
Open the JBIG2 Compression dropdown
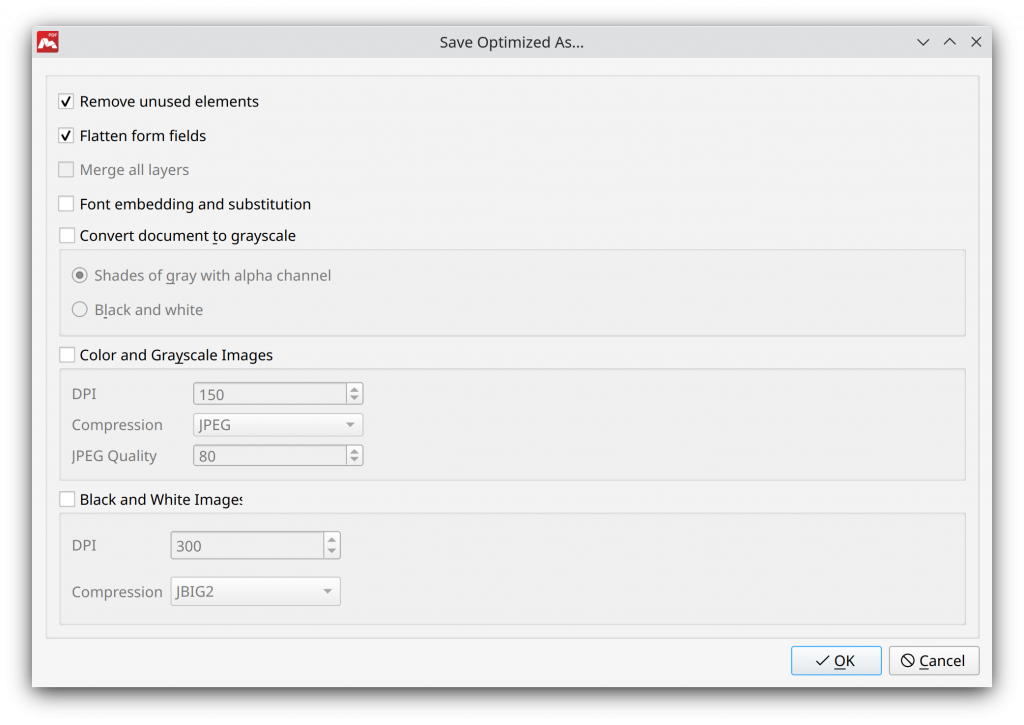[x=255, y=591]
